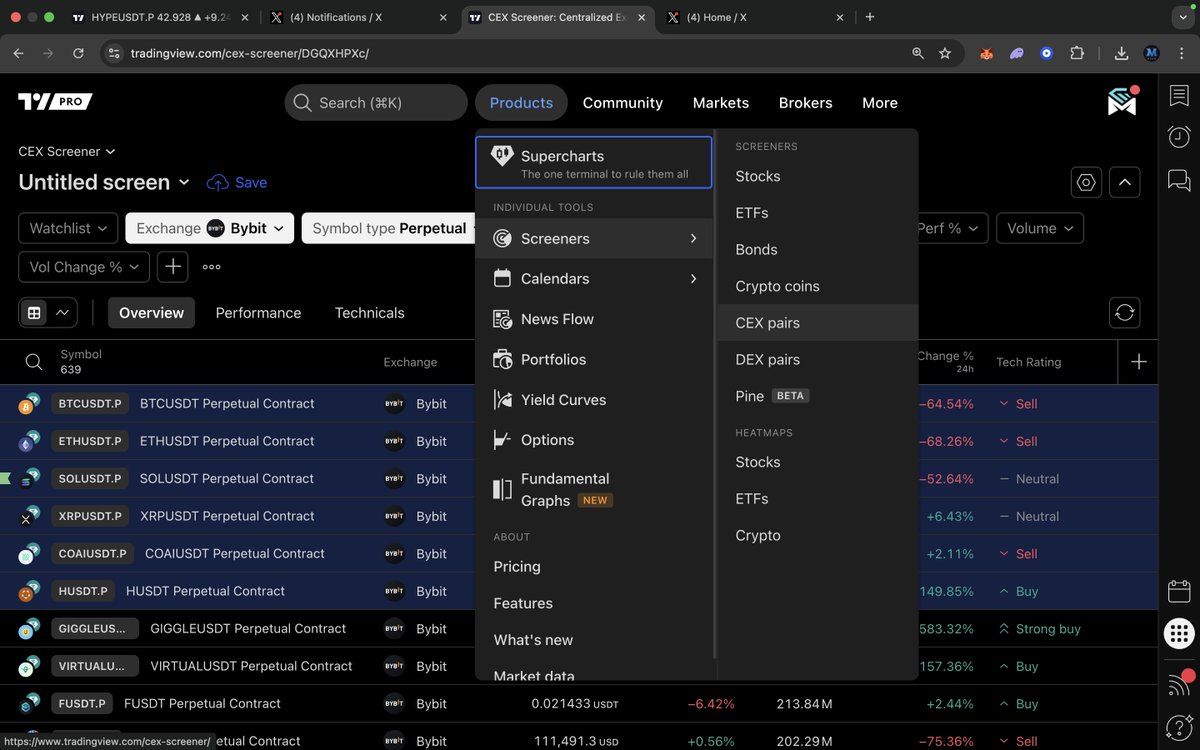
Task: Open the Pricing link
Action: click(517, 567)
